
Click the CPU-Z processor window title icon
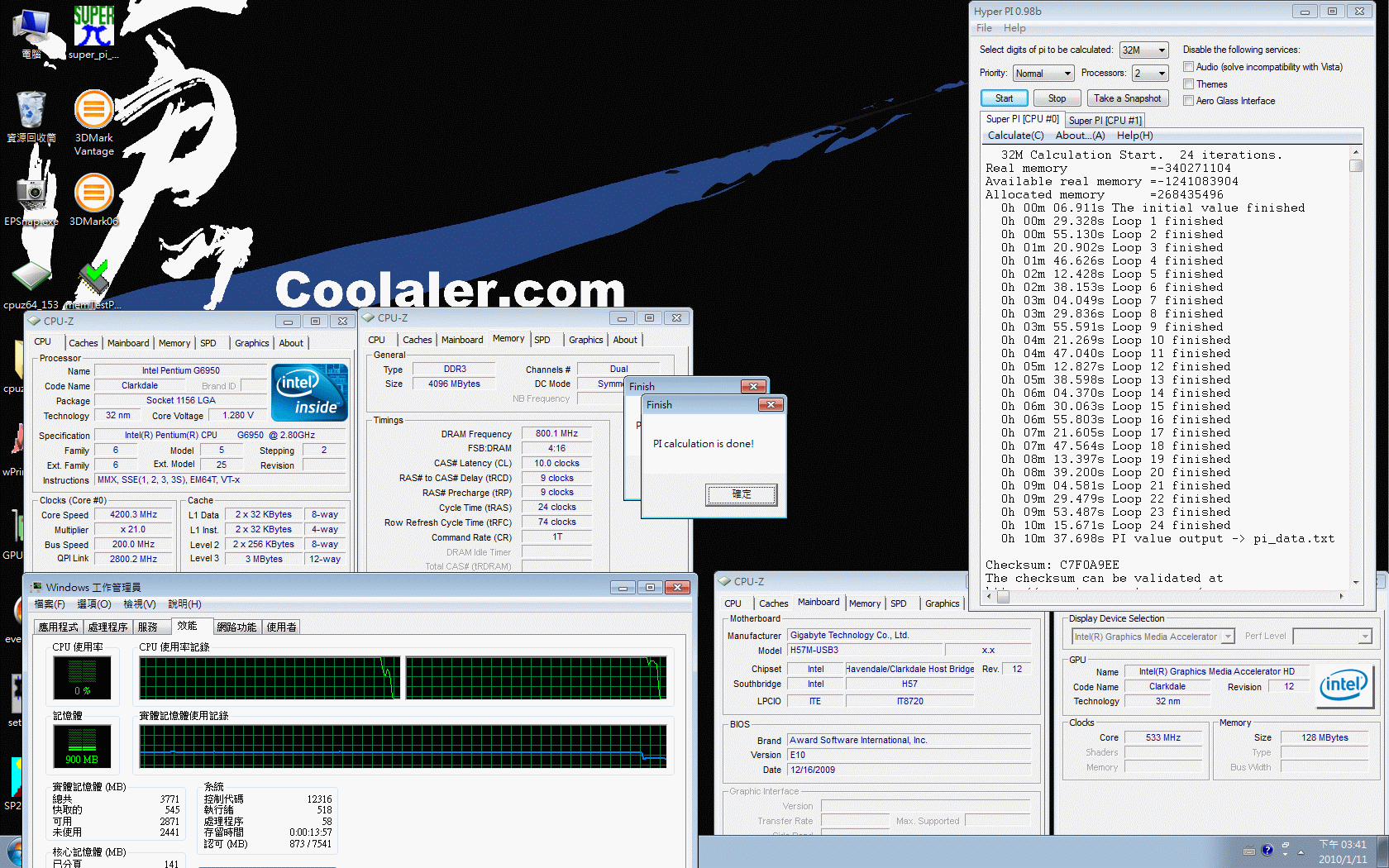pos(34,321)
